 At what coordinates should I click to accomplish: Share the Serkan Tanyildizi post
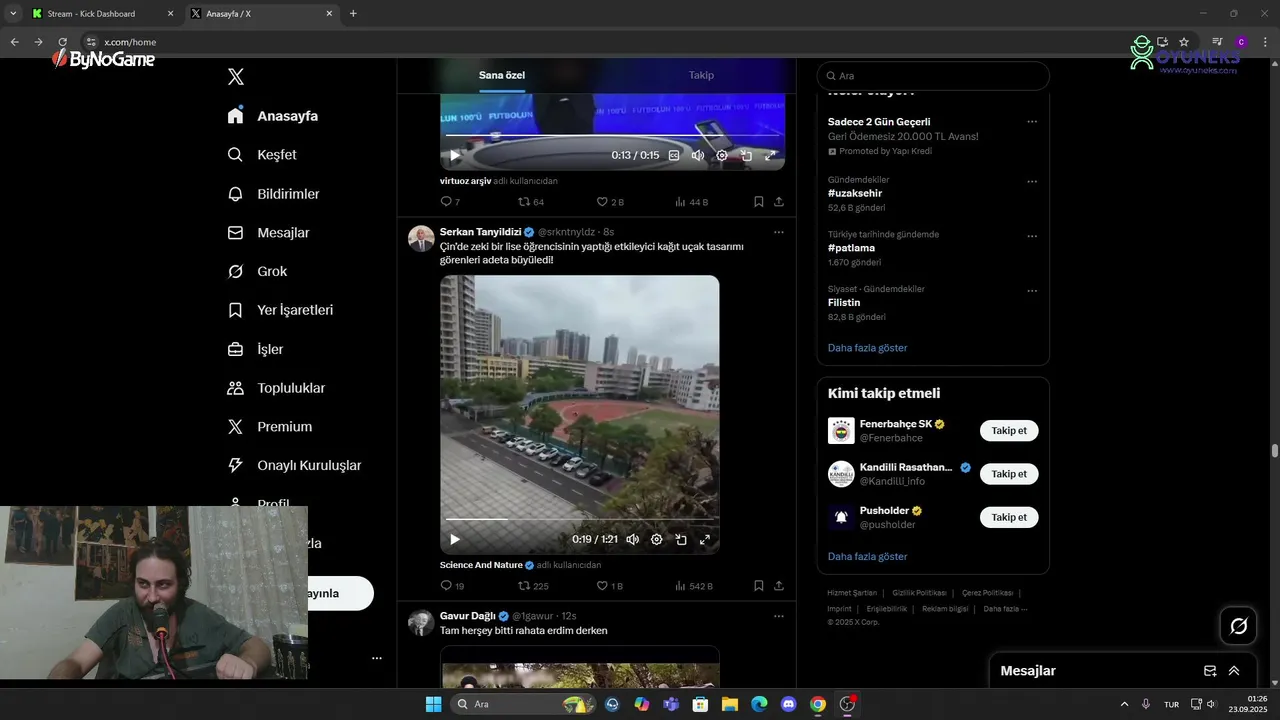coord(779,586)
